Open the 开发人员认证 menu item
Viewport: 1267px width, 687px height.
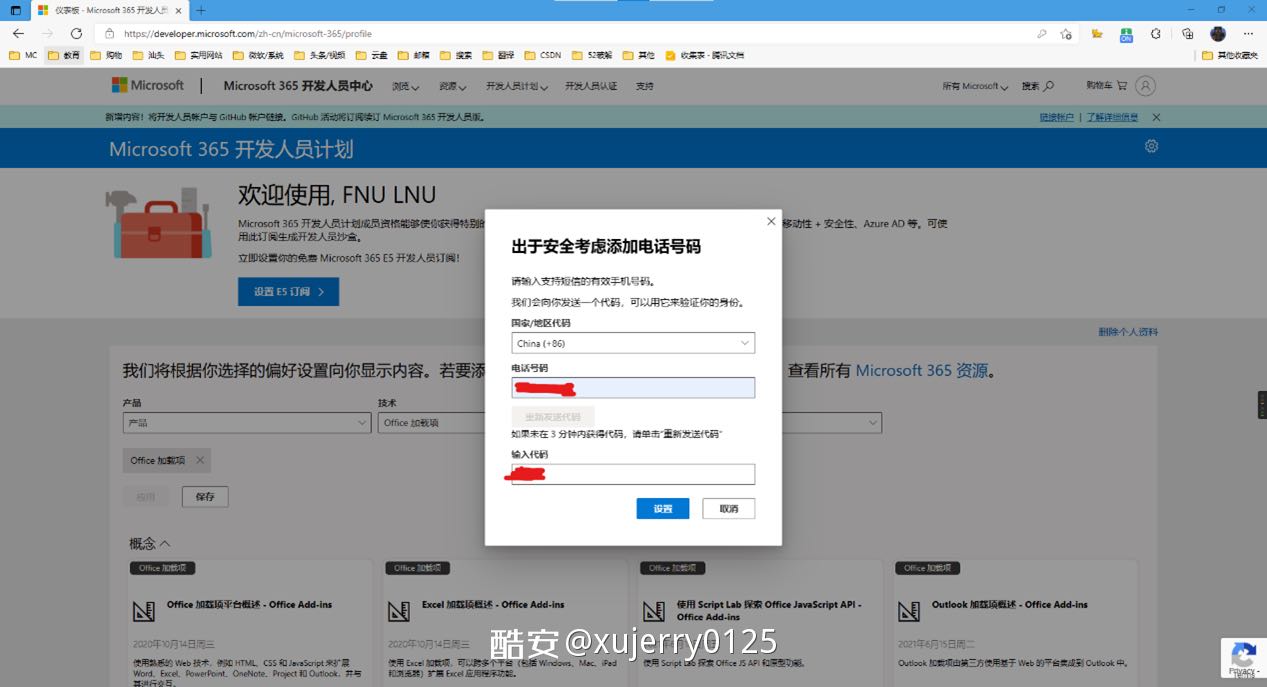point(591,86)
